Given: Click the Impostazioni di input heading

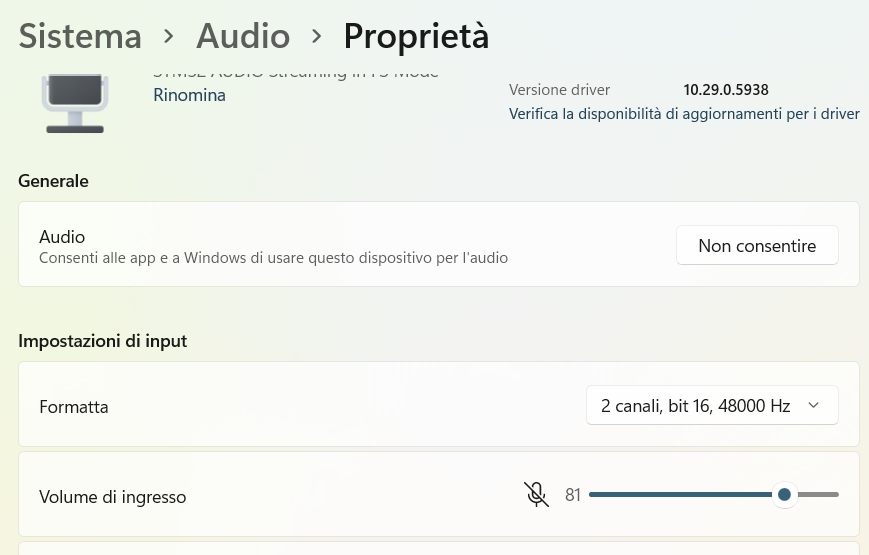Looking at the screenshot, I should 103,341.
